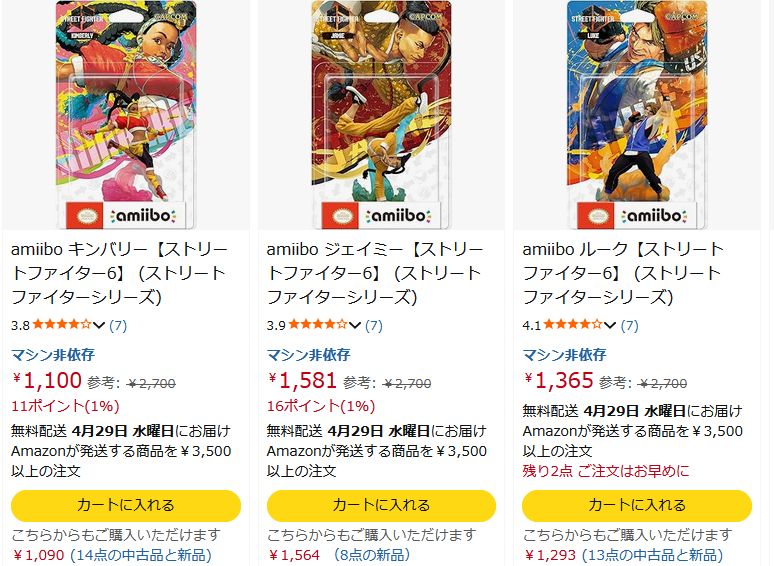Open the amiibo キンバリー product title link
774x566 pixels.
(119, 273)
